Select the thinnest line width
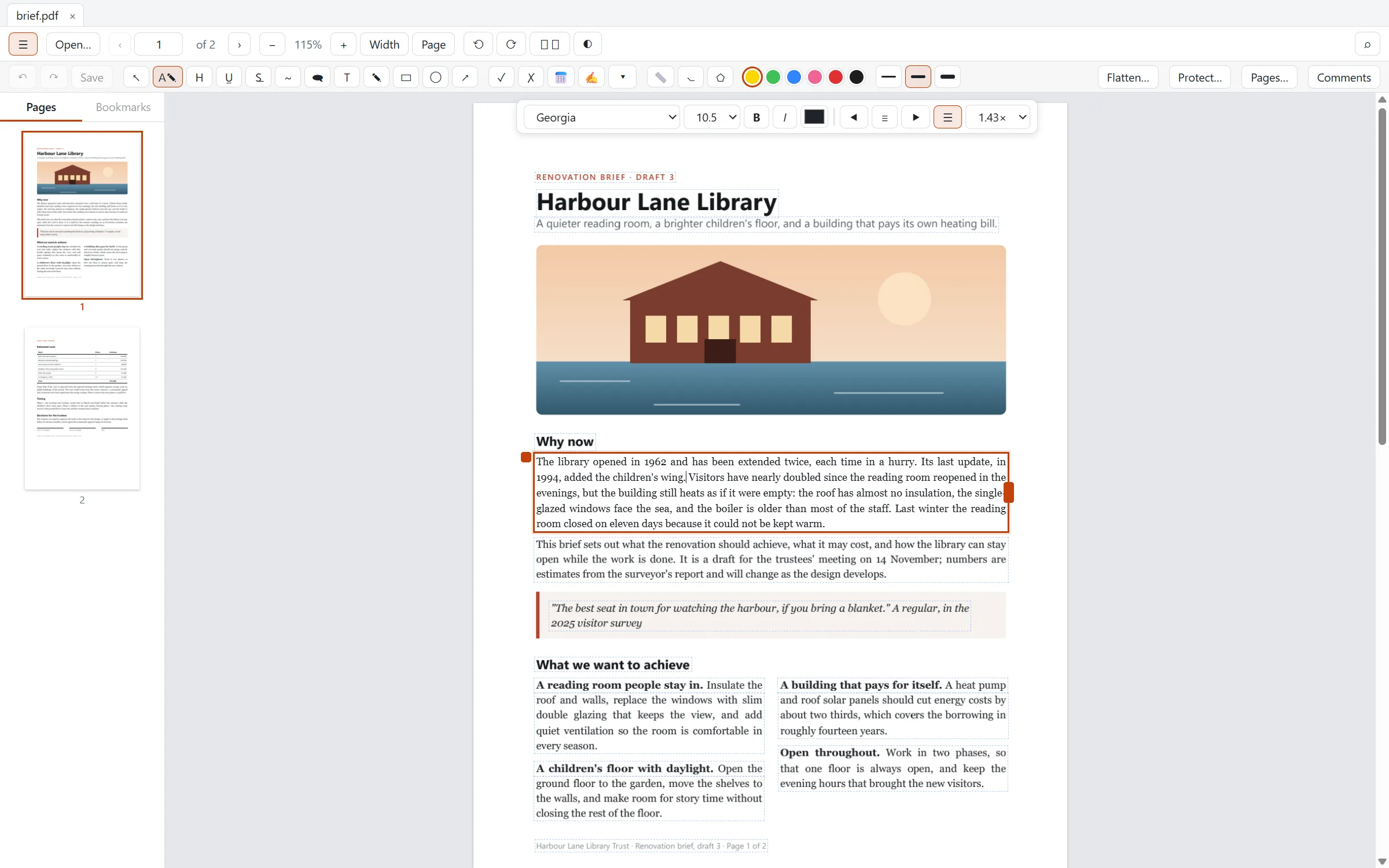 pyautogui.click(x=888, y=77)
